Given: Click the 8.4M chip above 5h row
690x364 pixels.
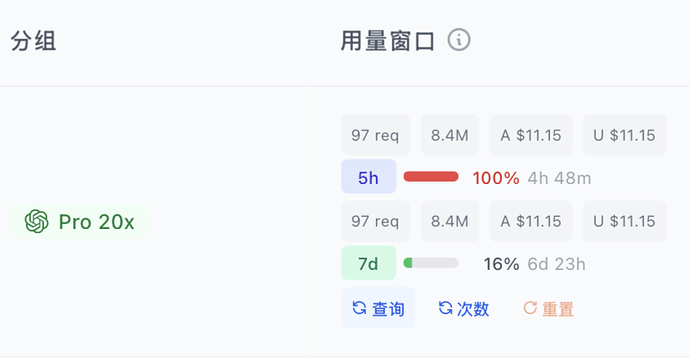Looking at the screenshot, I should 450,135.
